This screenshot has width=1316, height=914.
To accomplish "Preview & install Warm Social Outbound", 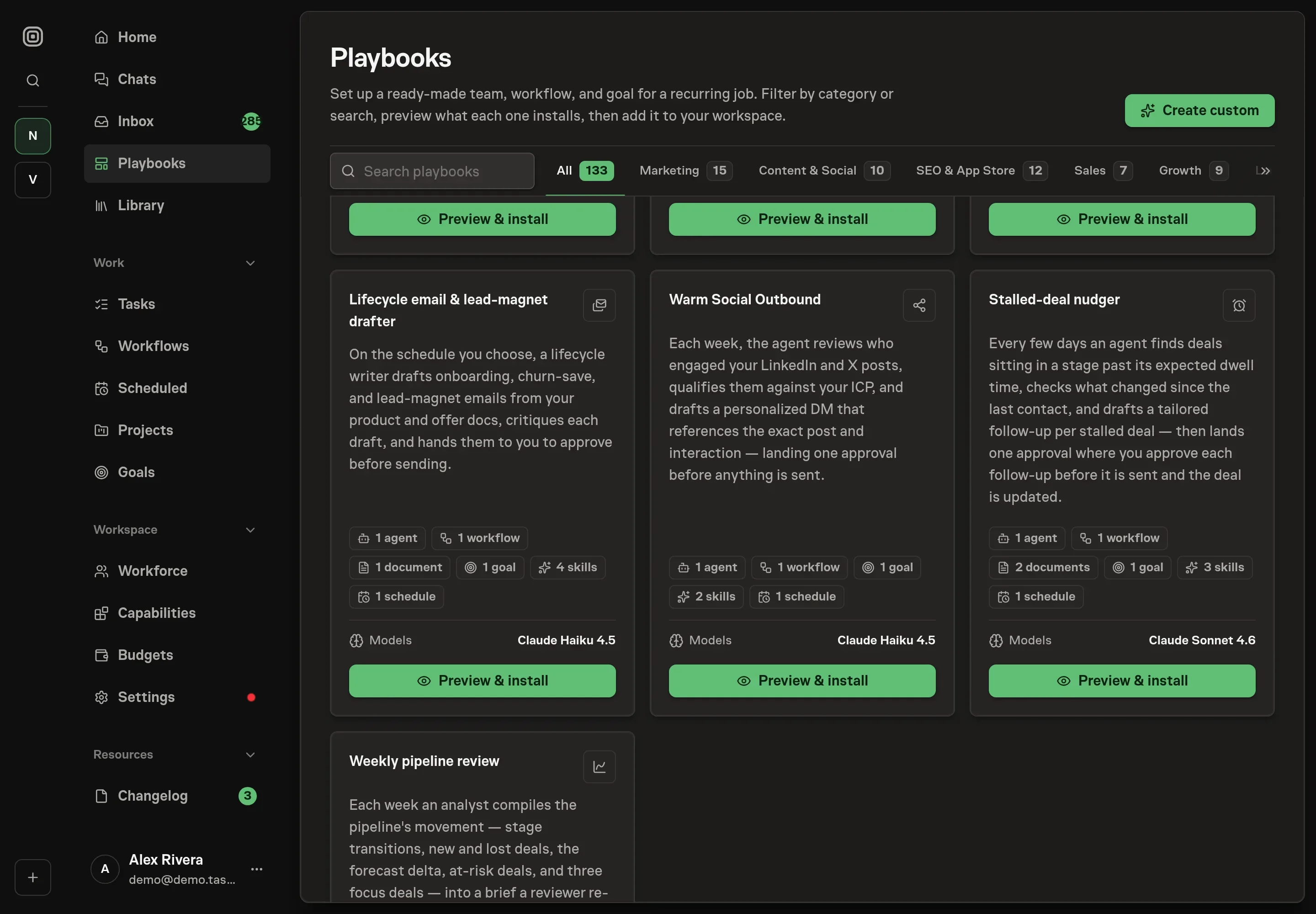I will 802,681.
